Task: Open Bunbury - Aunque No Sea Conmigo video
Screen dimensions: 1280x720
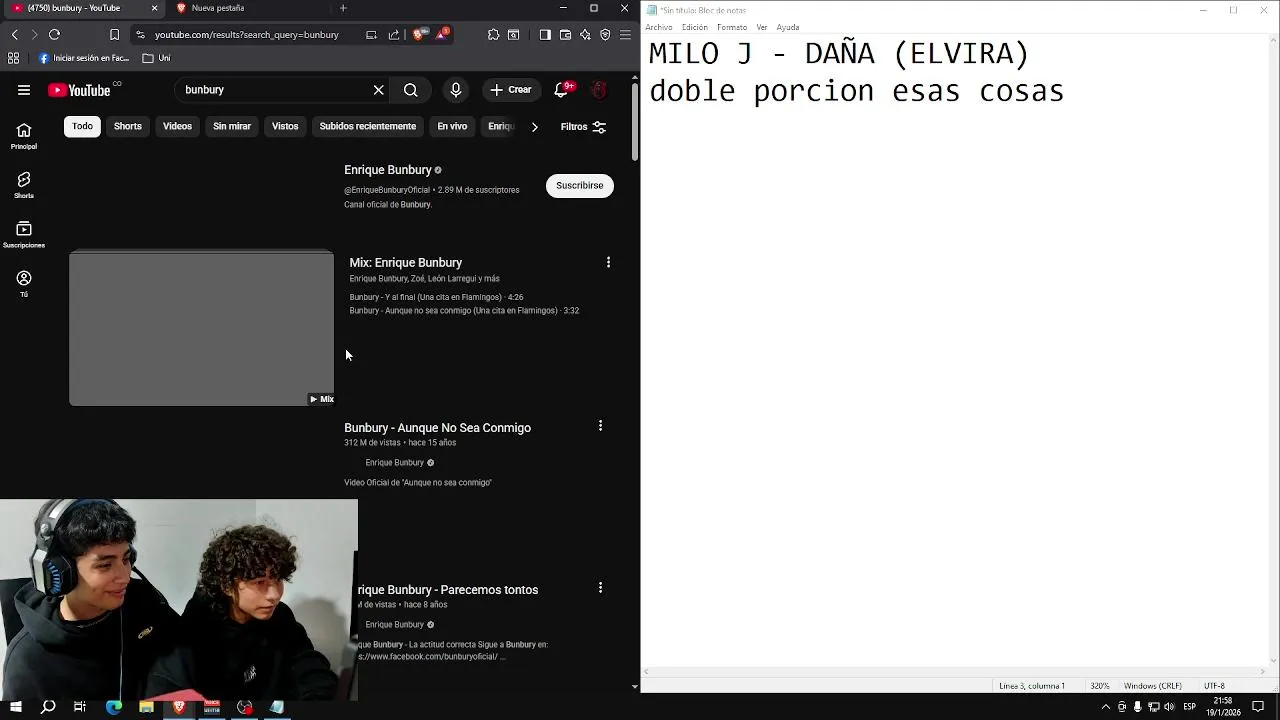Action: (437, 428)
